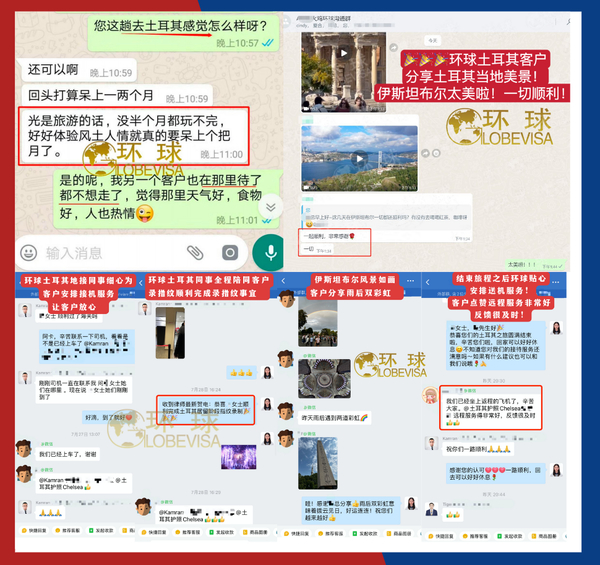Open woman avatar beside the fingerprint congratulation message
The width and height of the screenshot is (600, 565).
[267, 405]
